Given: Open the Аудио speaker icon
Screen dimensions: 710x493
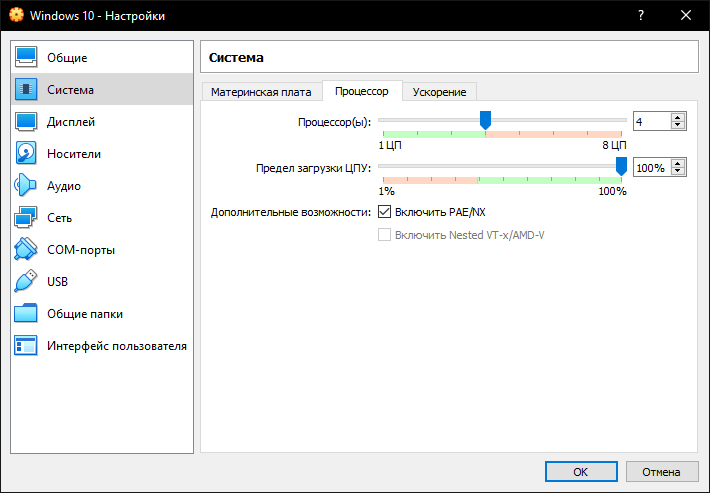Looking at the screenshot, I should click(x=26, y=186).
